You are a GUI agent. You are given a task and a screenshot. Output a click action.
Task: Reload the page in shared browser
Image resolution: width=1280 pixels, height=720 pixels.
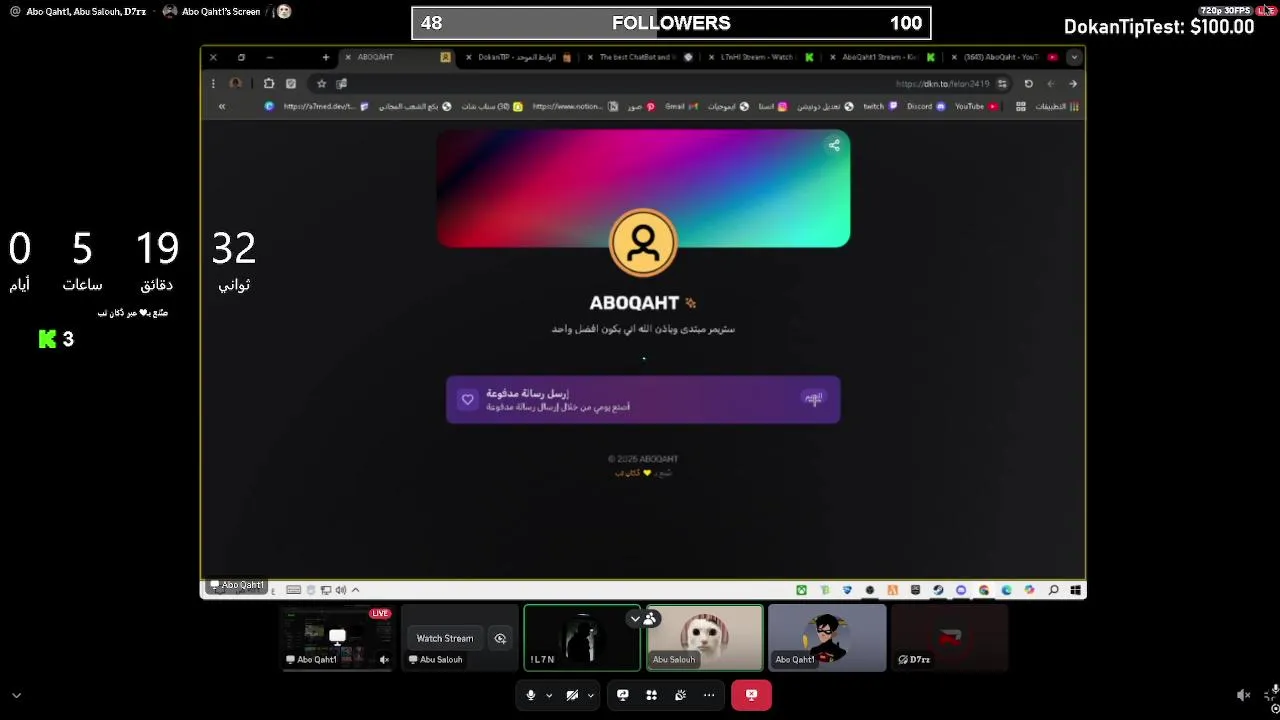(1028, 84)
